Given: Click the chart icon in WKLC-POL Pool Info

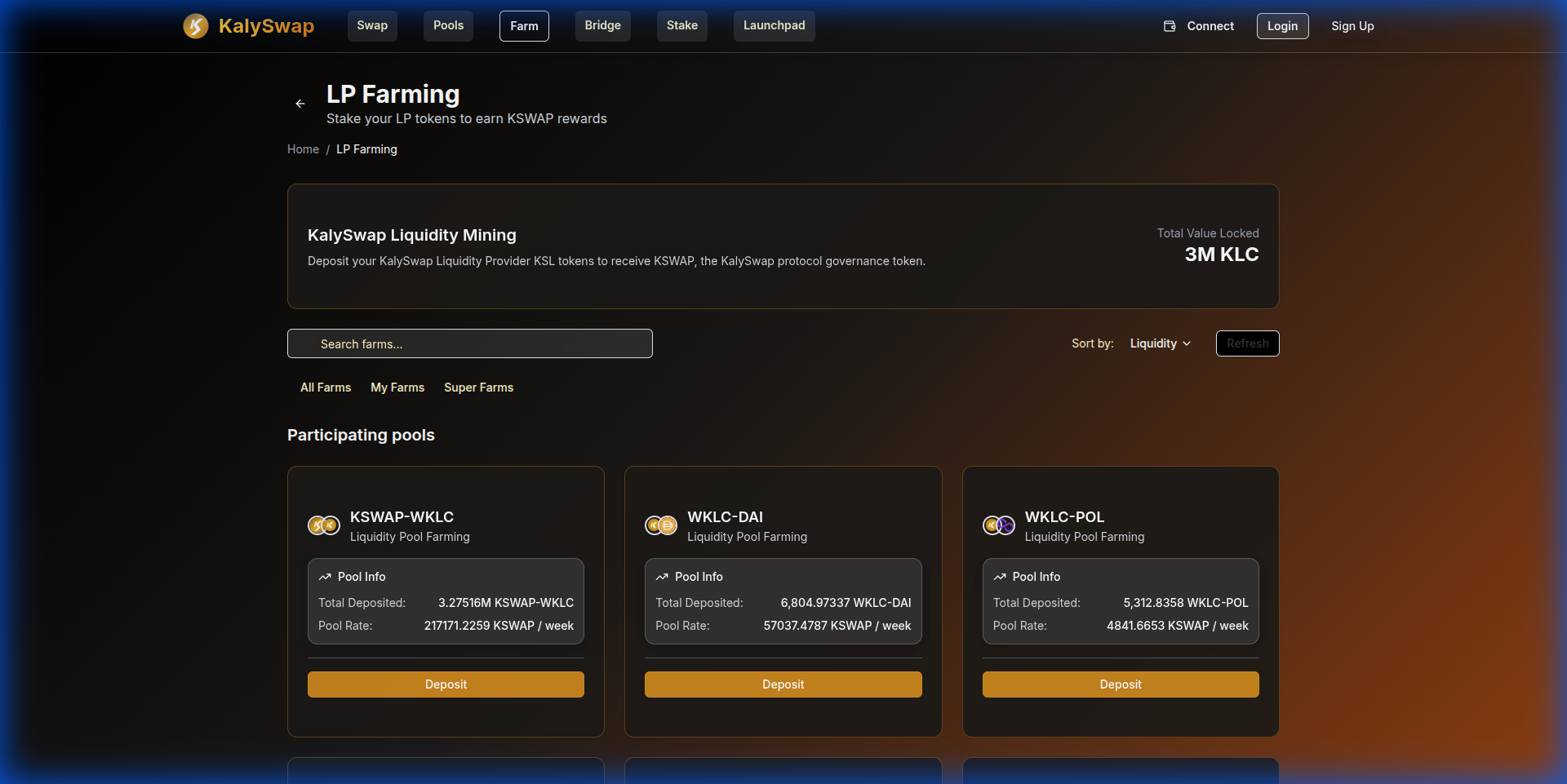Looking at the screenshot, I should (x=1000, y=577).
